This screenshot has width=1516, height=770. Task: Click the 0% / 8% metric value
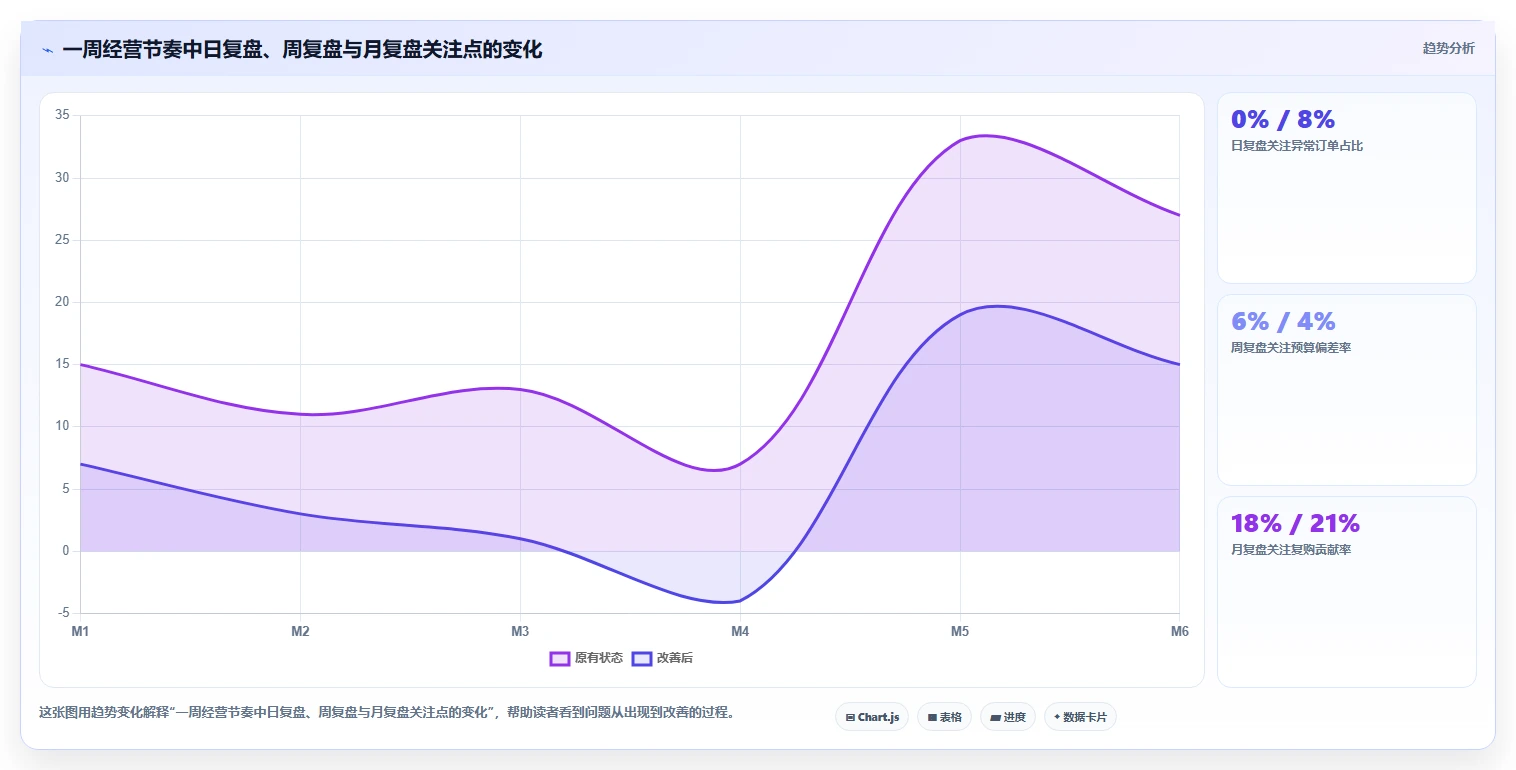point(1283,119)
